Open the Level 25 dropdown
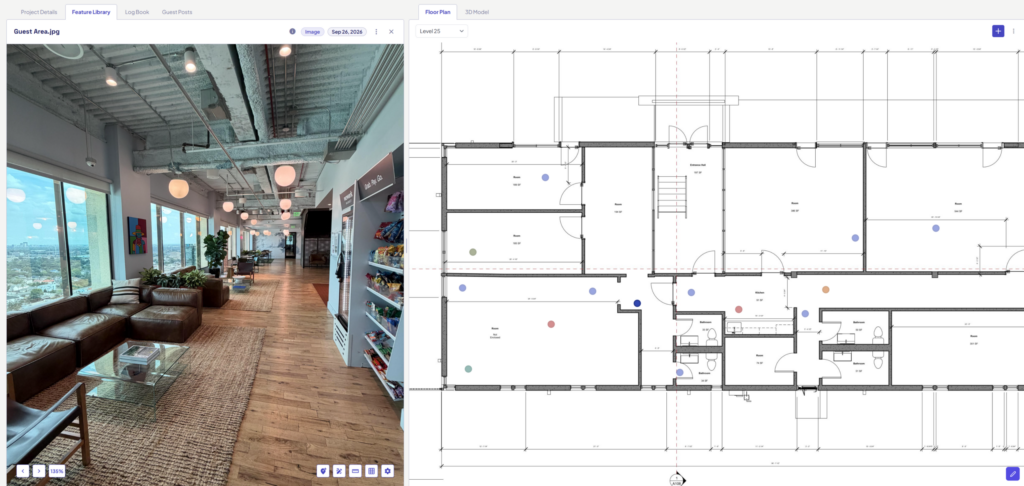 [x=441, y=31]
